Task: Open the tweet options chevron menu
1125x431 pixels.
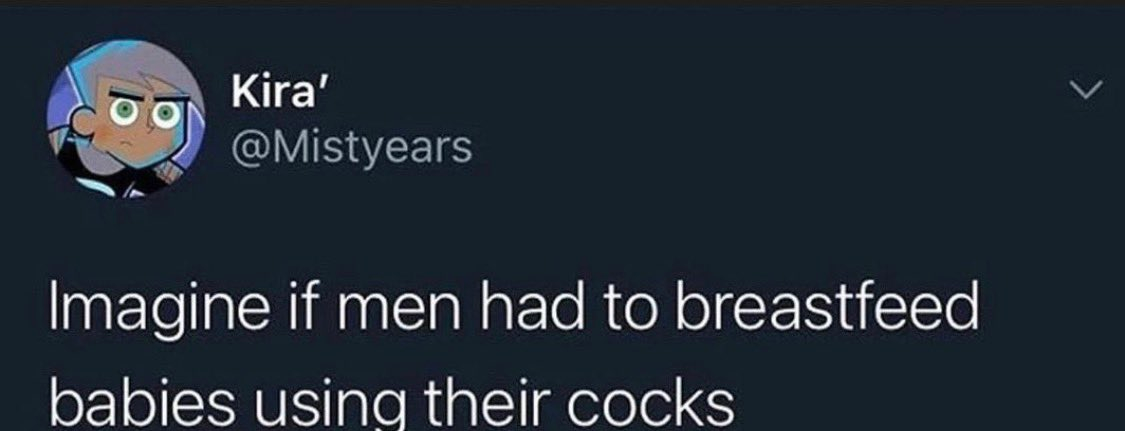Action: pos(1084,89)
